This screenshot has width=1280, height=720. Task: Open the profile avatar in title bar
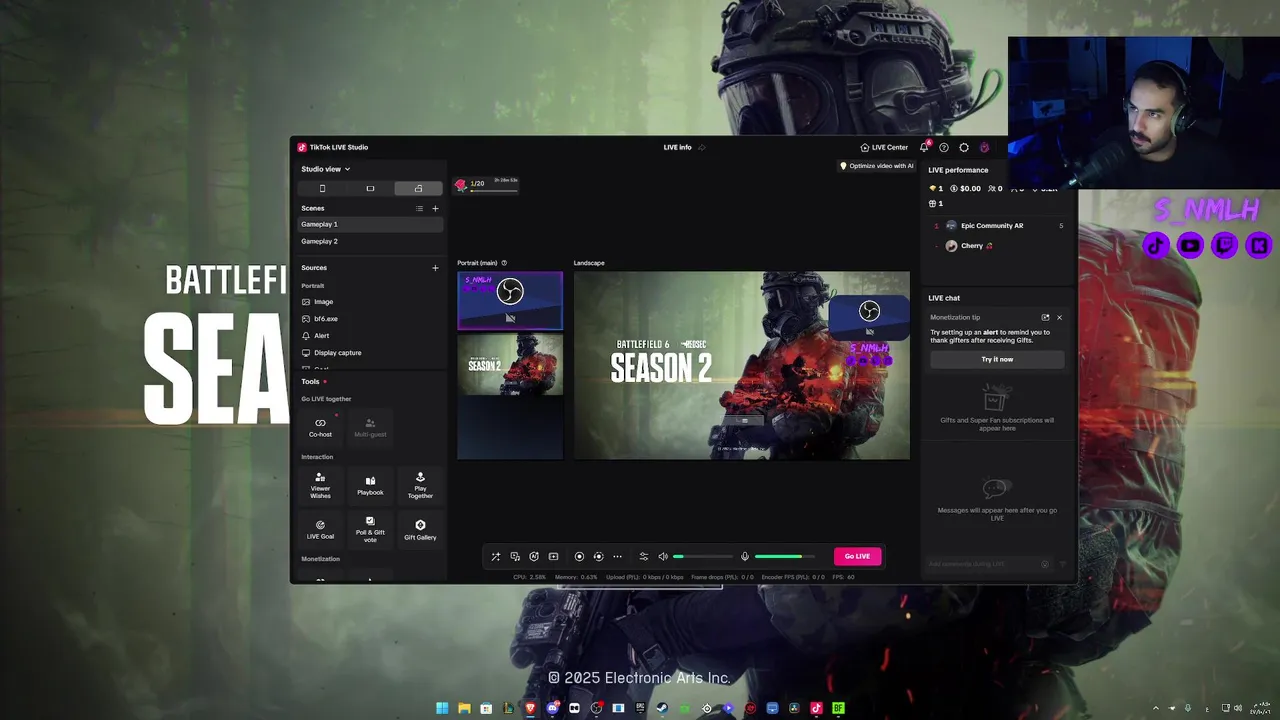(x=984, y=147)
